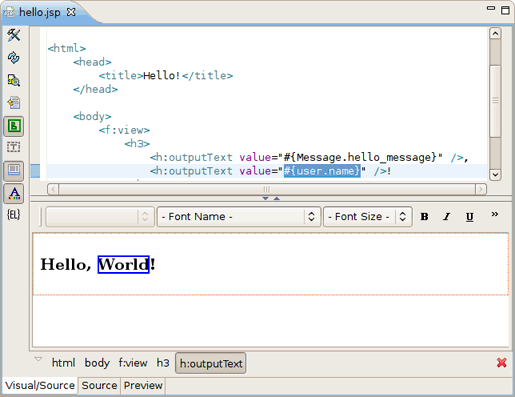Click the EL expressions icon
Image resolution: width=515 pixels, height=397 pixels.
tap(14, 215)
